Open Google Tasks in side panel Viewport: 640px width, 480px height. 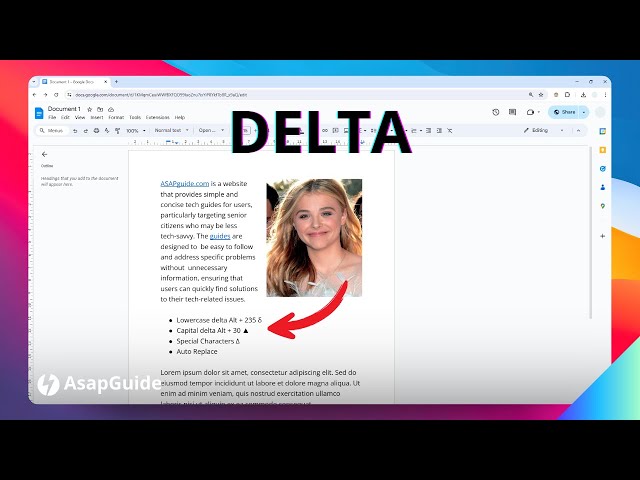(x=602, y=169)
